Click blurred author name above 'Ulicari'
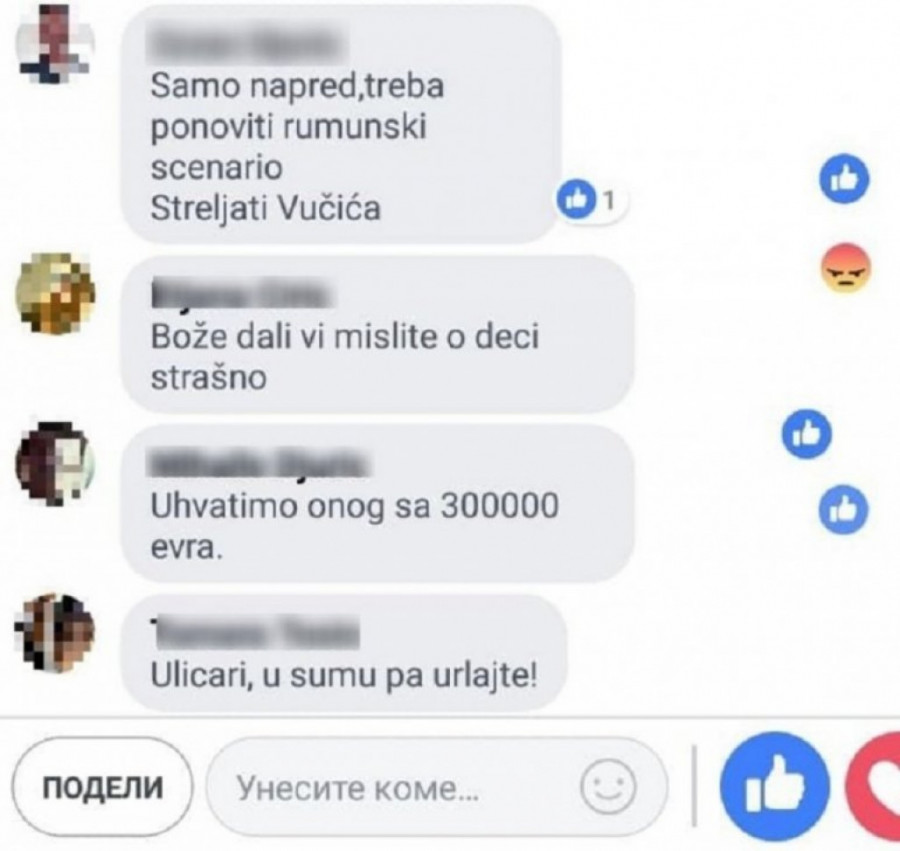Screen dimensions: 900x851 pyautogui.click(x=255, y=634)
